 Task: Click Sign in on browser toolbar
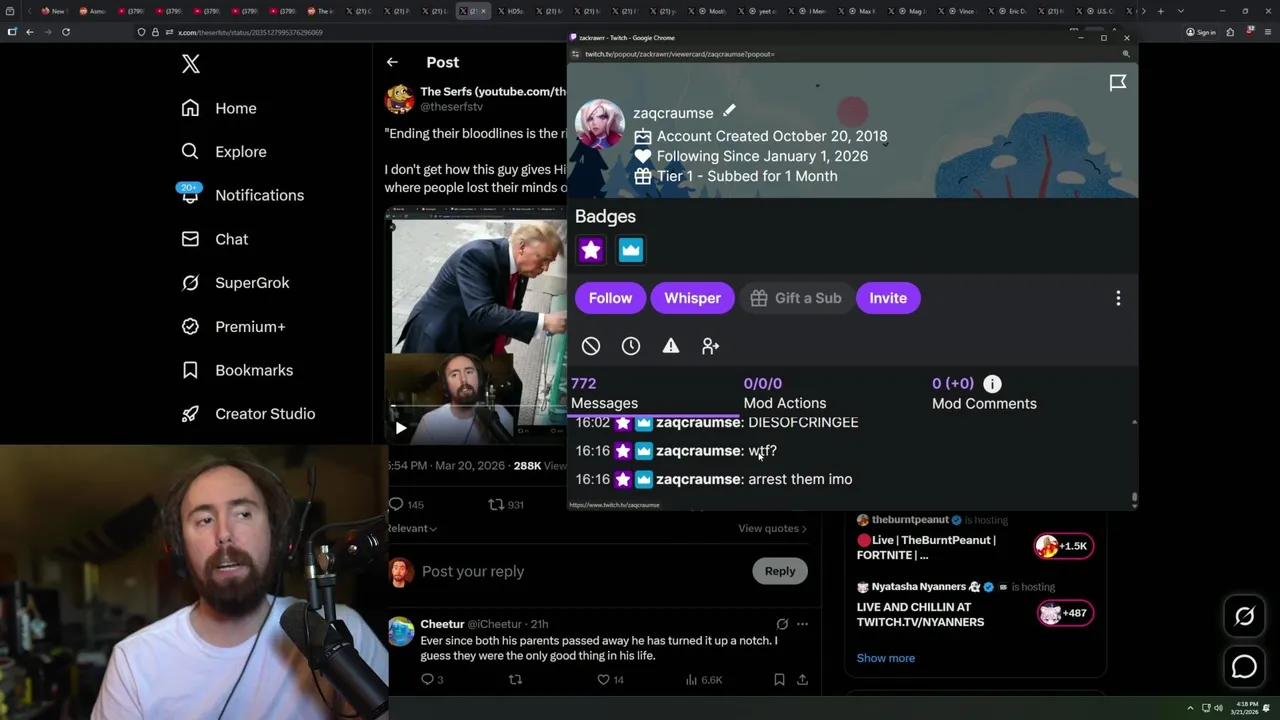click(1200, 32)
